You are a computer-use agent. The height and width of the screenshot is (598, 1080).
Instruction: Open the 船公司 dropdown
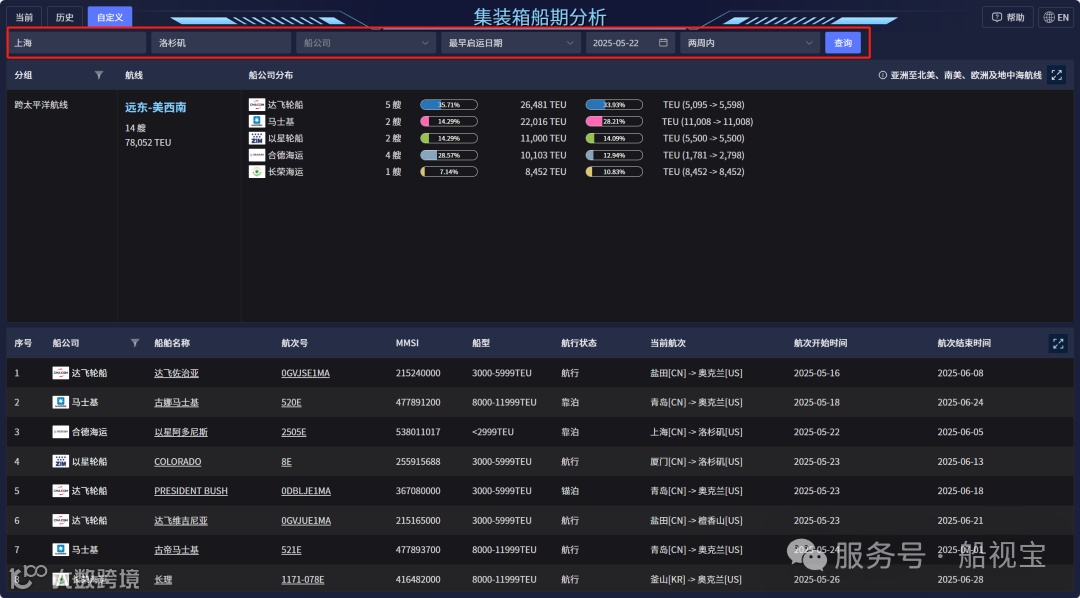click(366, 43)
